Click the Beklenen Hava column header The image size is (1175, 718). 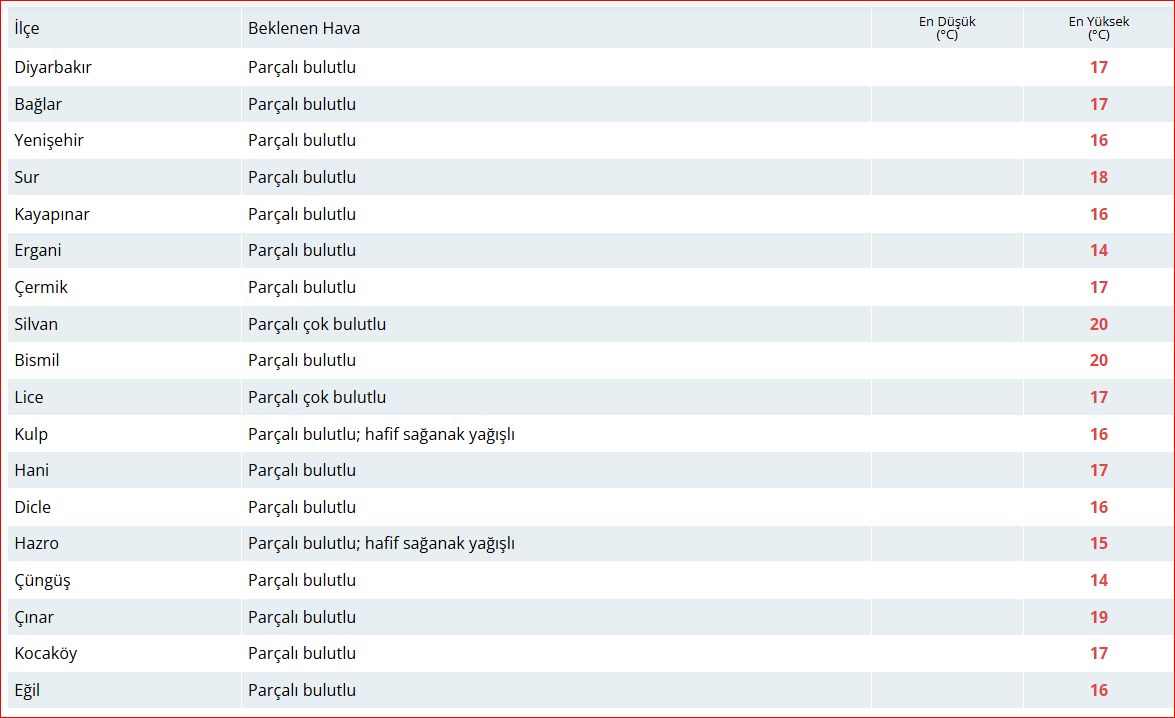304,28
